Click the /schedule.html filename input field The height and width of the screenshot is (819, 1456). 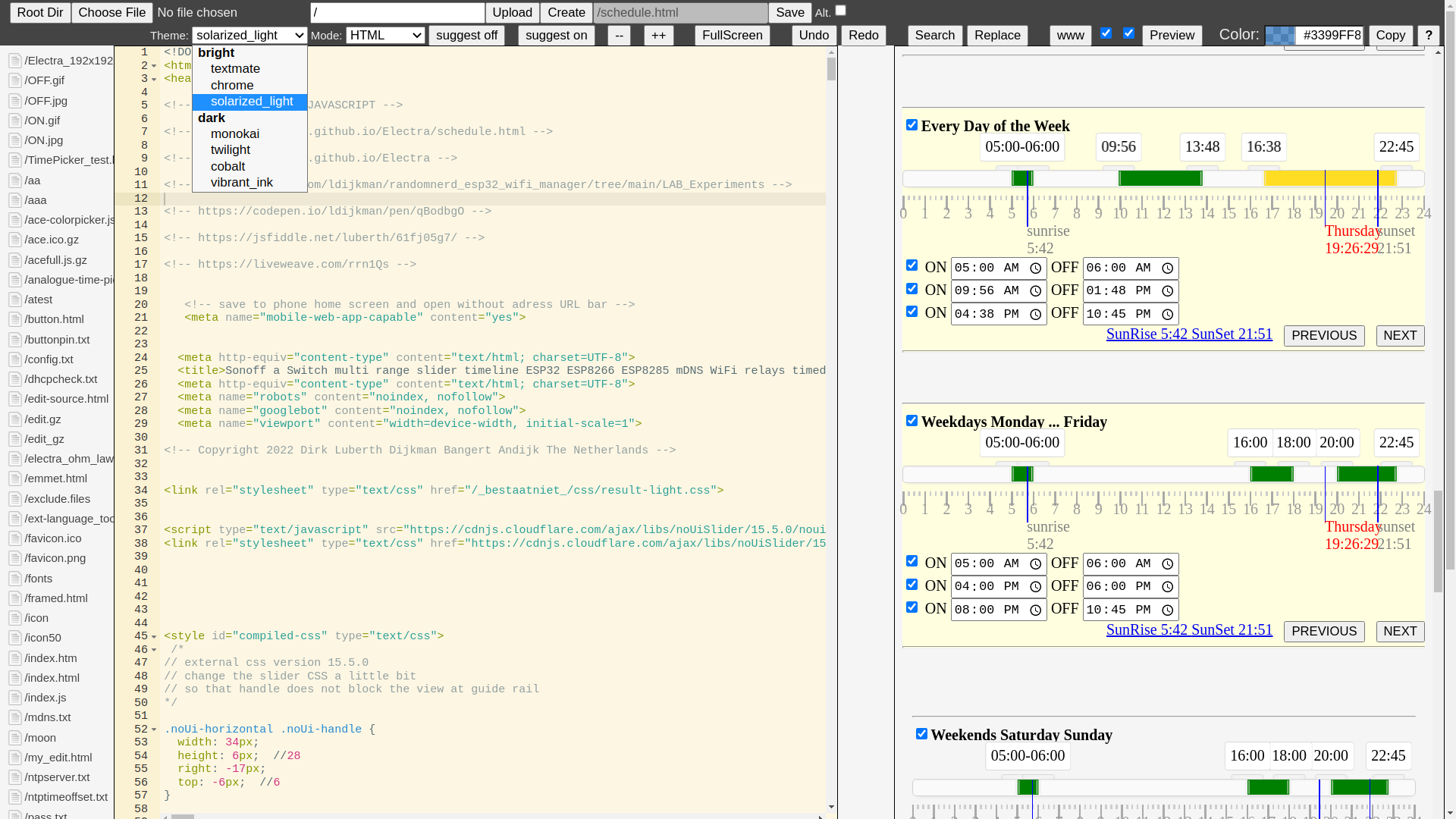click(680, 13)
